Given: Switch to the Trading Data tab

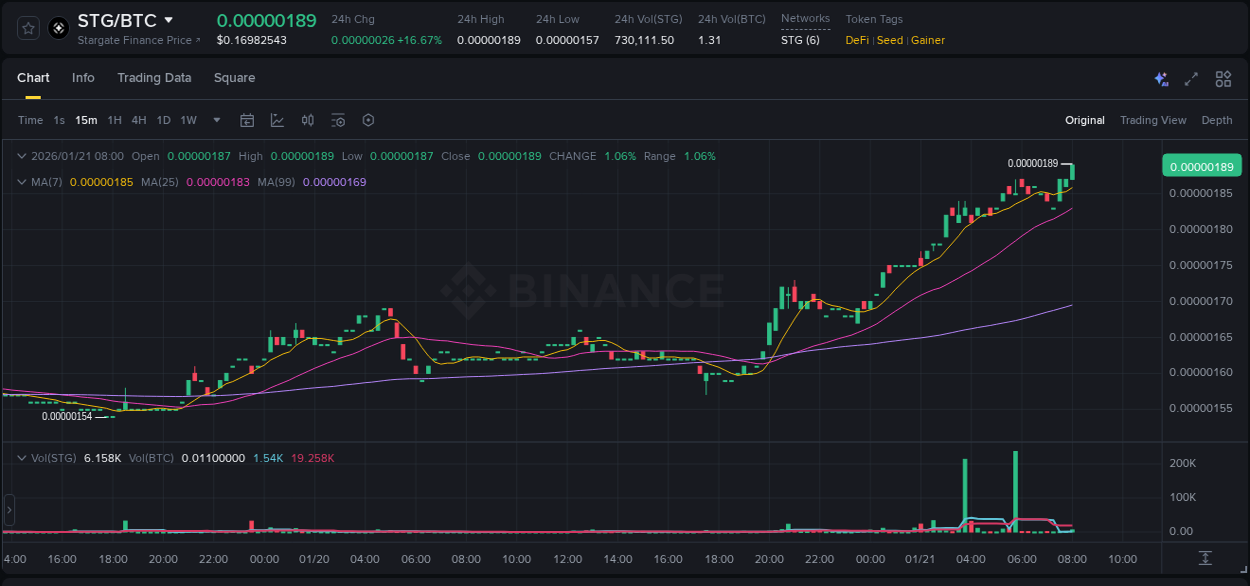Looking at the screenshot, I should pos(154,78).
